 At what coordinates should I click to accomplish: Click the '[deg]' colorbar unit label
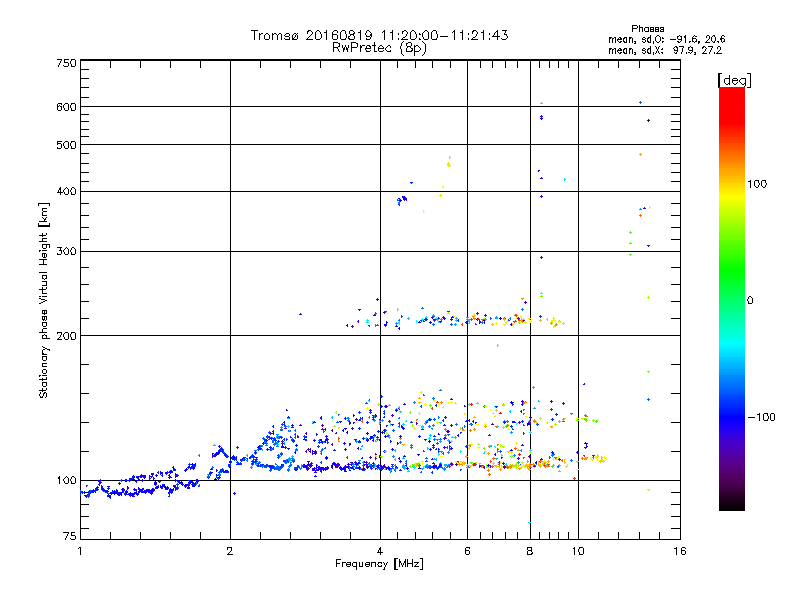(x=734, y=80)
